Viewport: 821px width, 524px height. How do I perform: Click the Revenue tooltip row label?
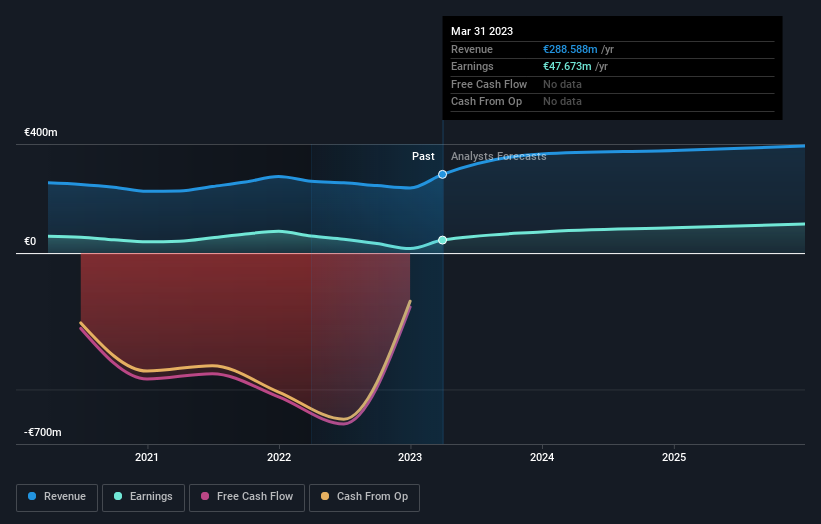[472, 49]
